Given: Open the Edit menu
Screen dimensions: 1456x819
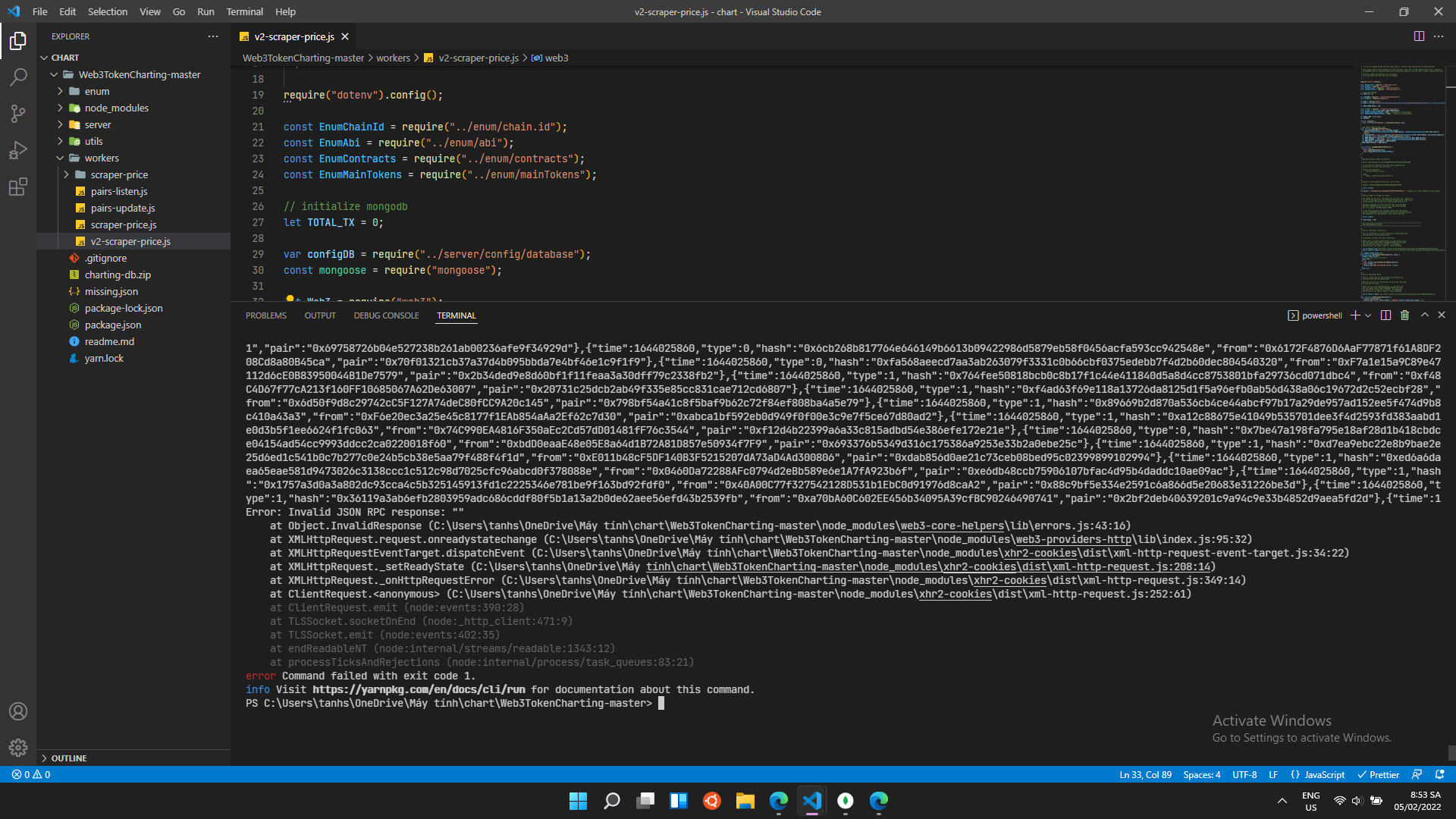Looking at the screenshot, I should click(67, 11).
